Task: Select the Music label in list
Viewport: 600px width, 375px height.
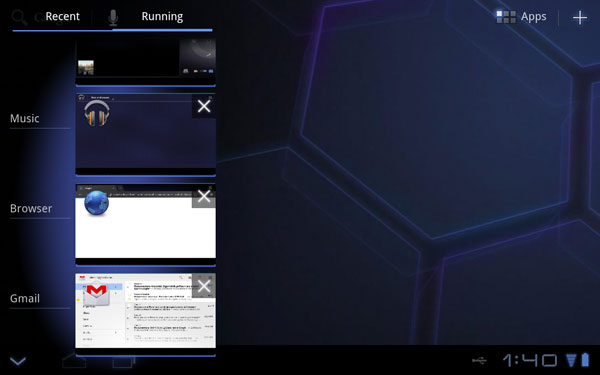Action: (x=24, y=118)
